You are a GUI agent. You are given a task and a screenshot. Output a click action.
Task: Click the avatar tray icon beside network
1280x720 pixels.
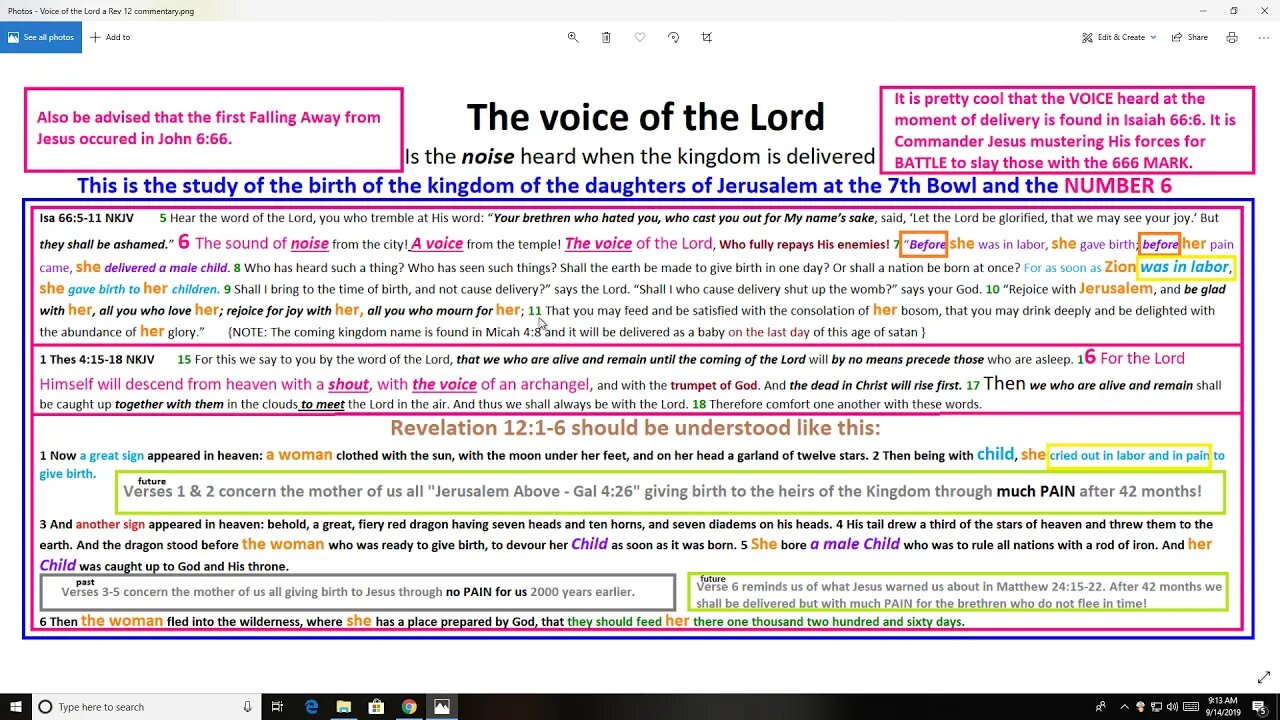[1140, 707]
